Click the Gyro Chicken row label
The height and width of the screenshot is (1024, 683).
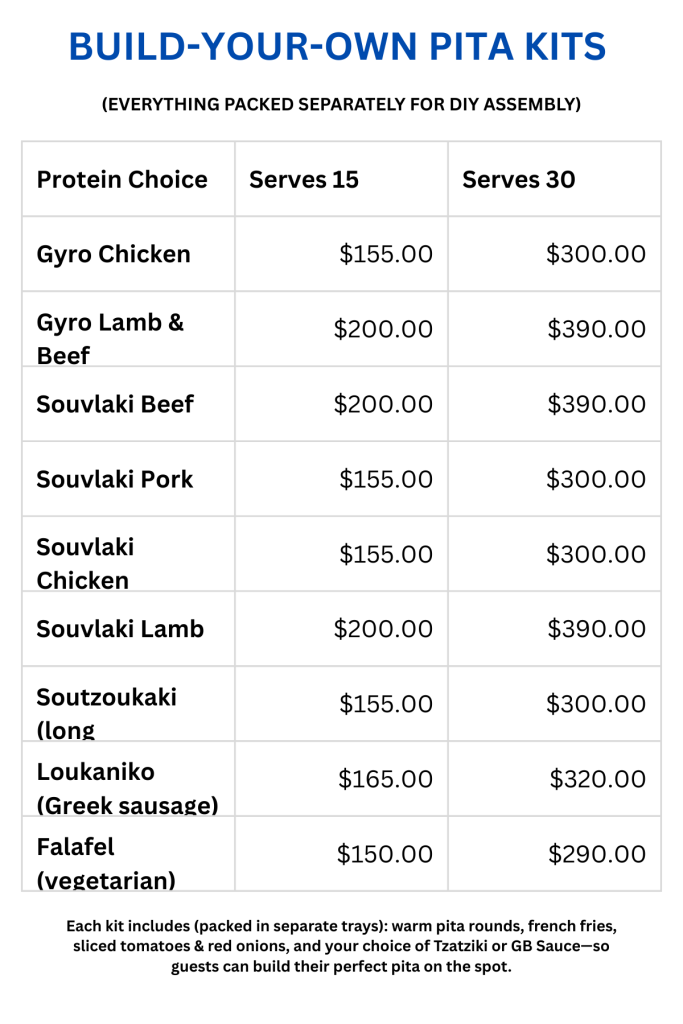[113, 254]
